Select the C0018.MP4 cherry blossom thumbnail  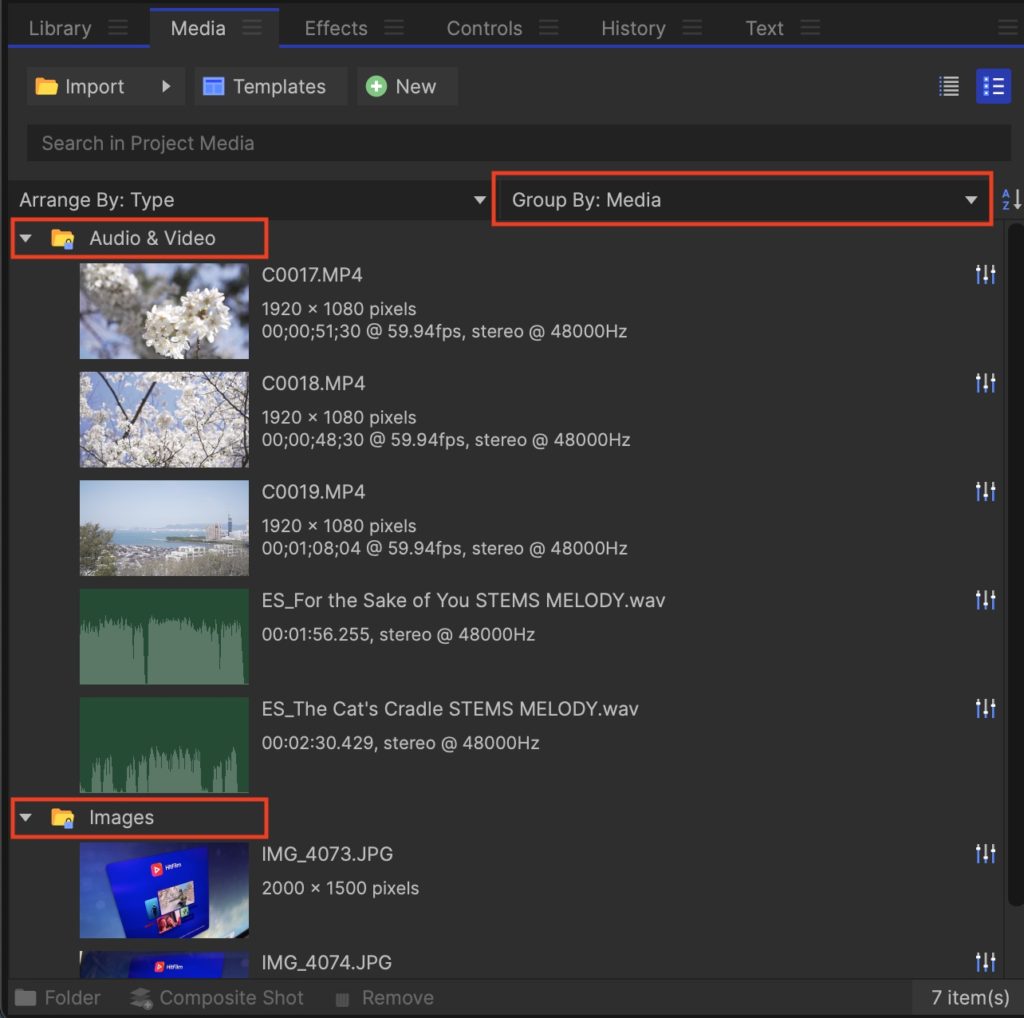164,419
